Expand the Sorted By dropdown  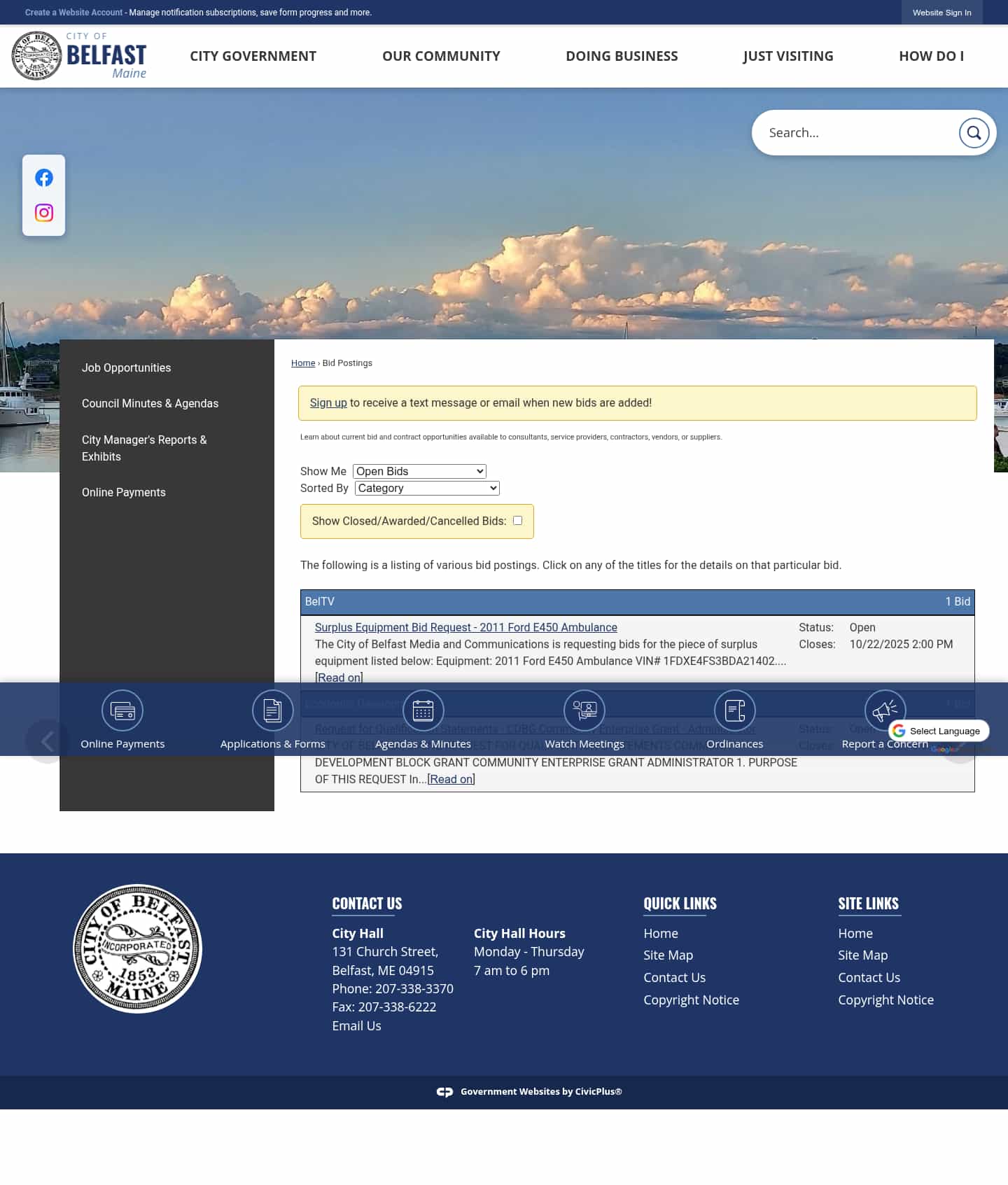(x=427, y=489)
